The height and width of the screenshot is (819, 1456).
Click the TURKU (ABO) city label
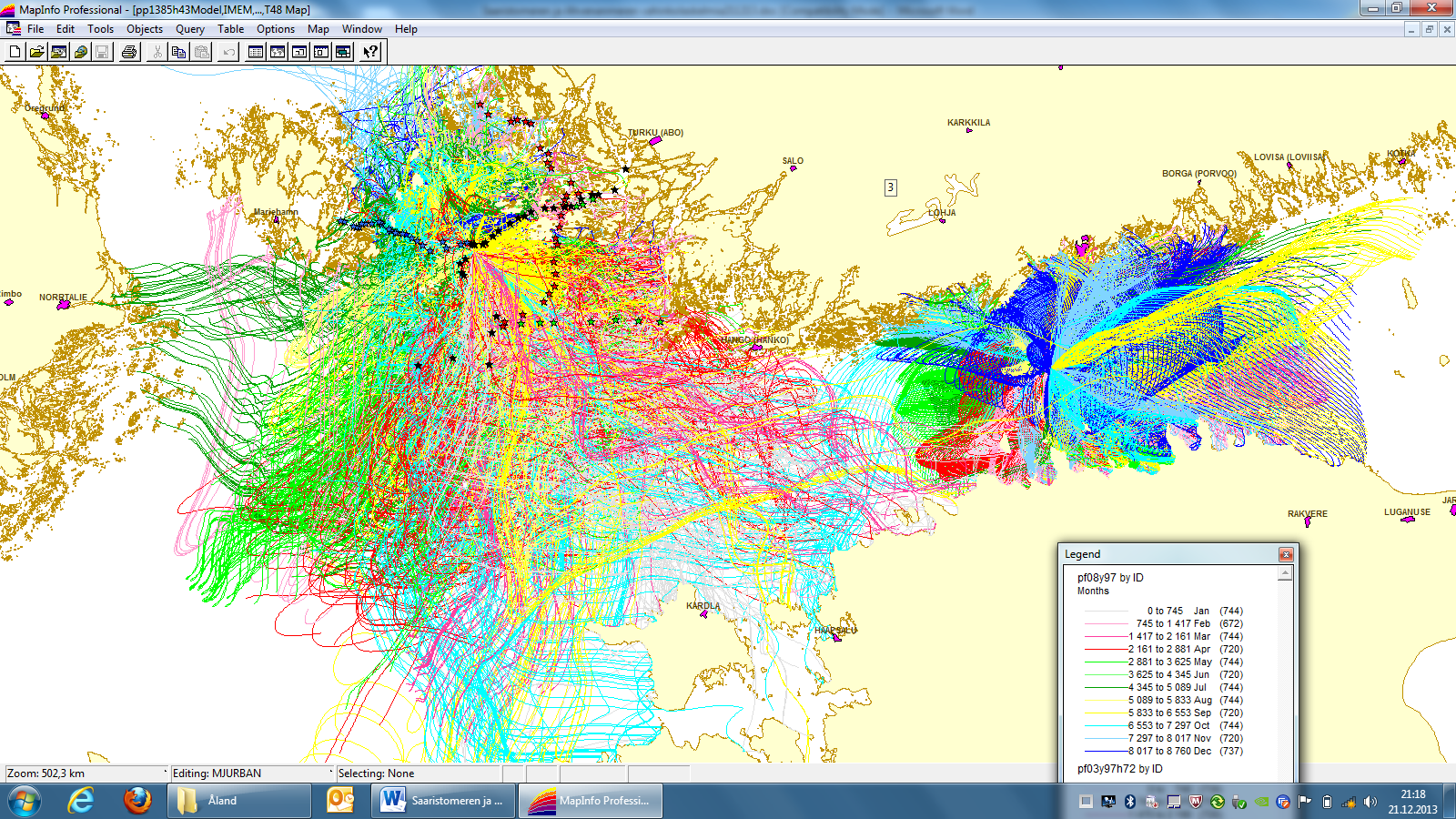[x=655, y=133]
